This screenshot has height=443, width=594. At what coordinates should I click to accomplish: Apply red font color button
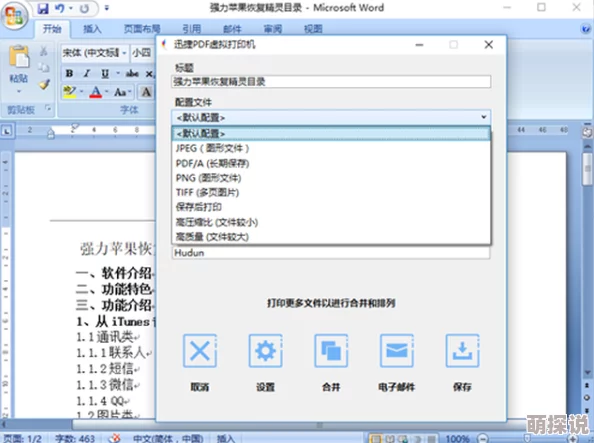pos(95,92)
